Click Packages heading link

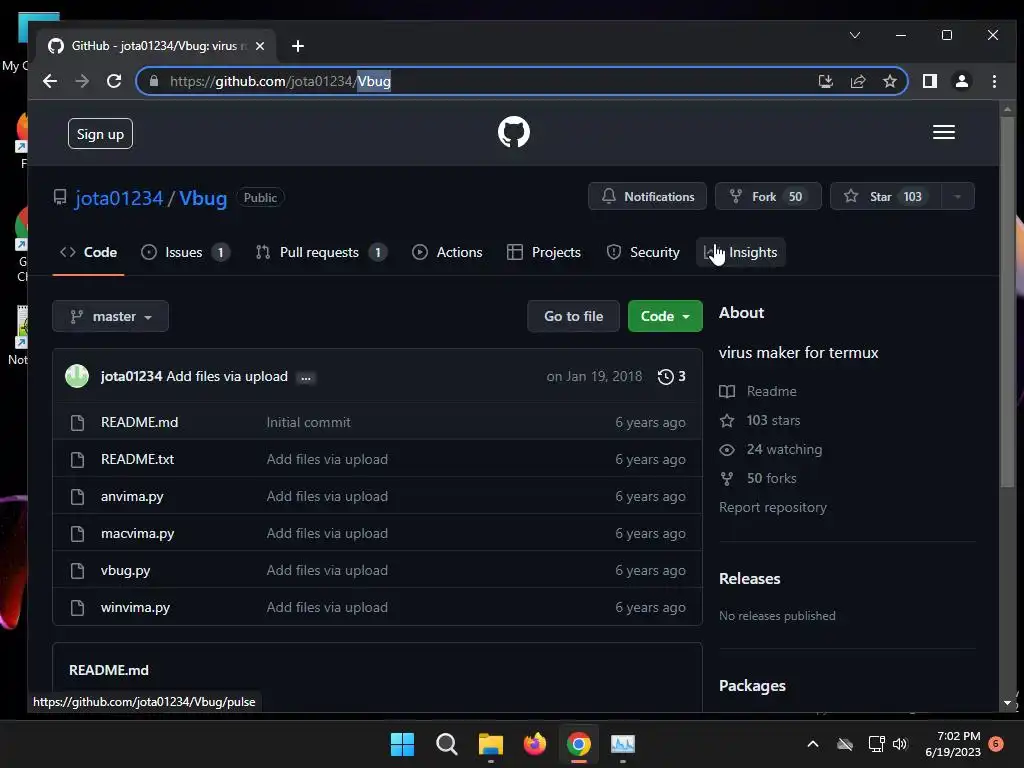[752, 686]
